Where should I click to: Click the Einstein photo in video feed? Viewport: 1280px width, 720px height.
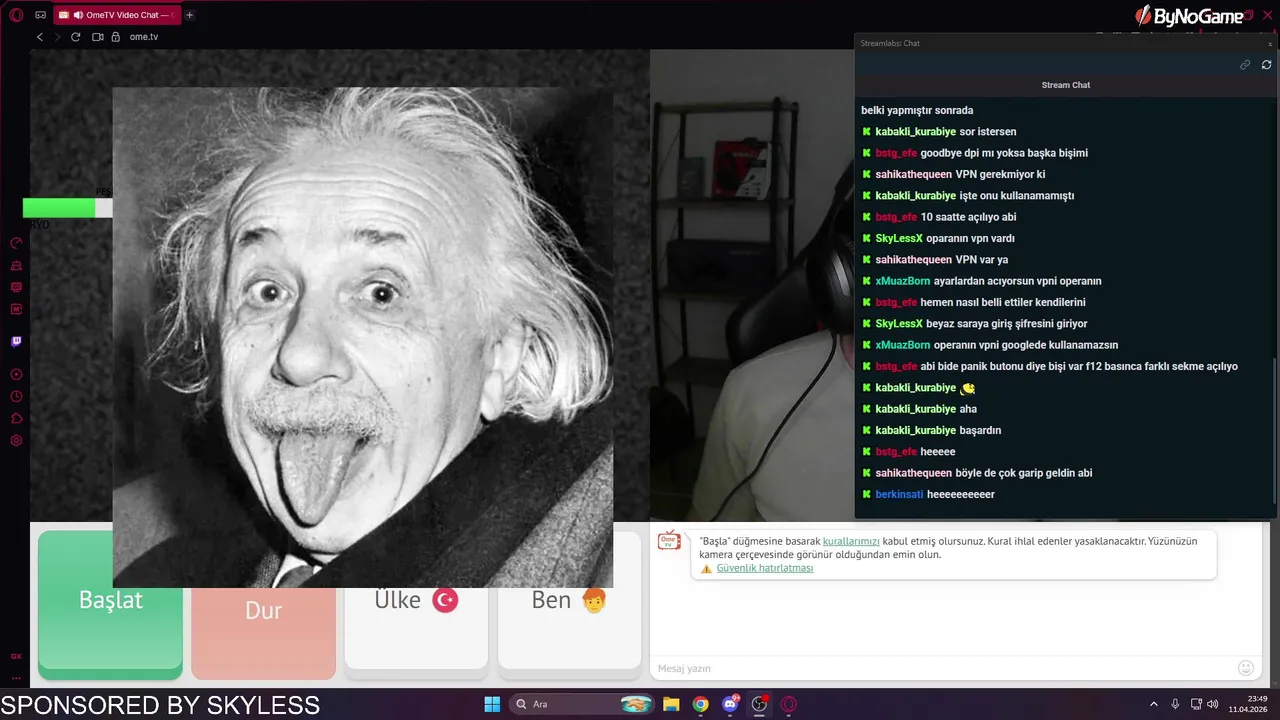[363, 337]
